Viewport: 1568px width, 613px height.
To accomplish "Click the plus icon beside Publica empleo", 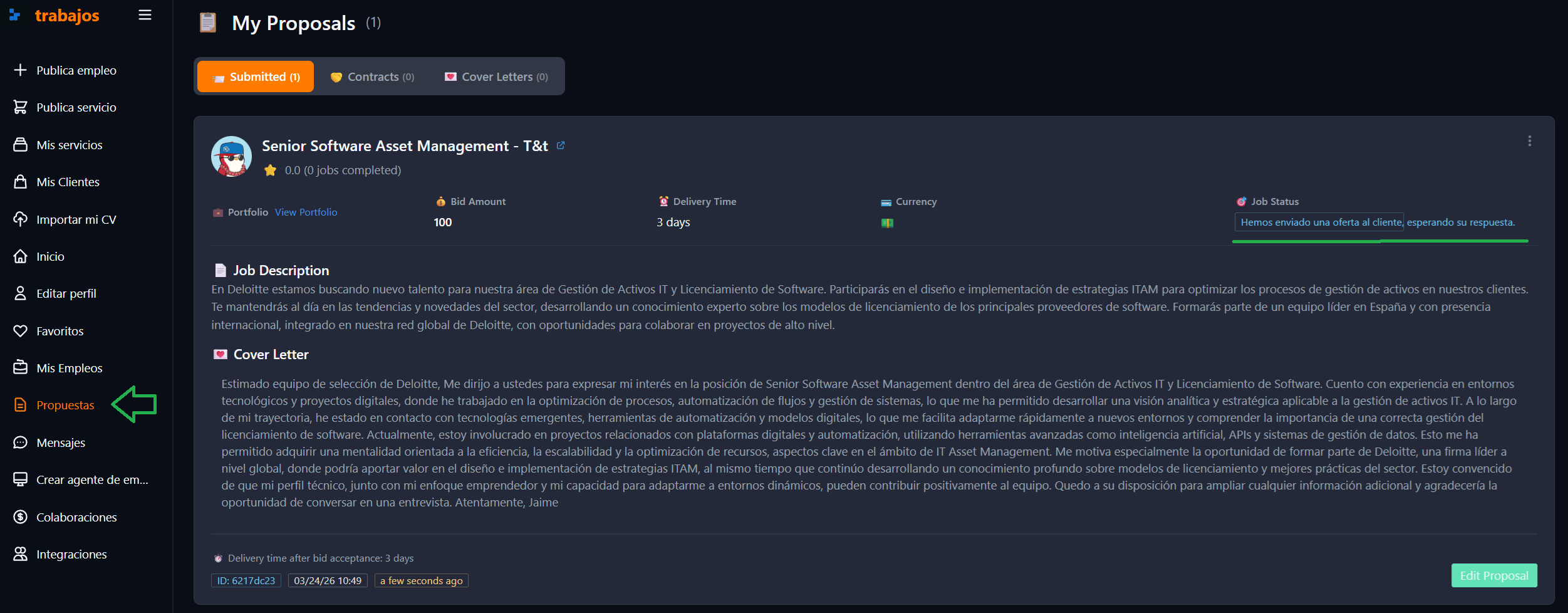I will (20, 70).
